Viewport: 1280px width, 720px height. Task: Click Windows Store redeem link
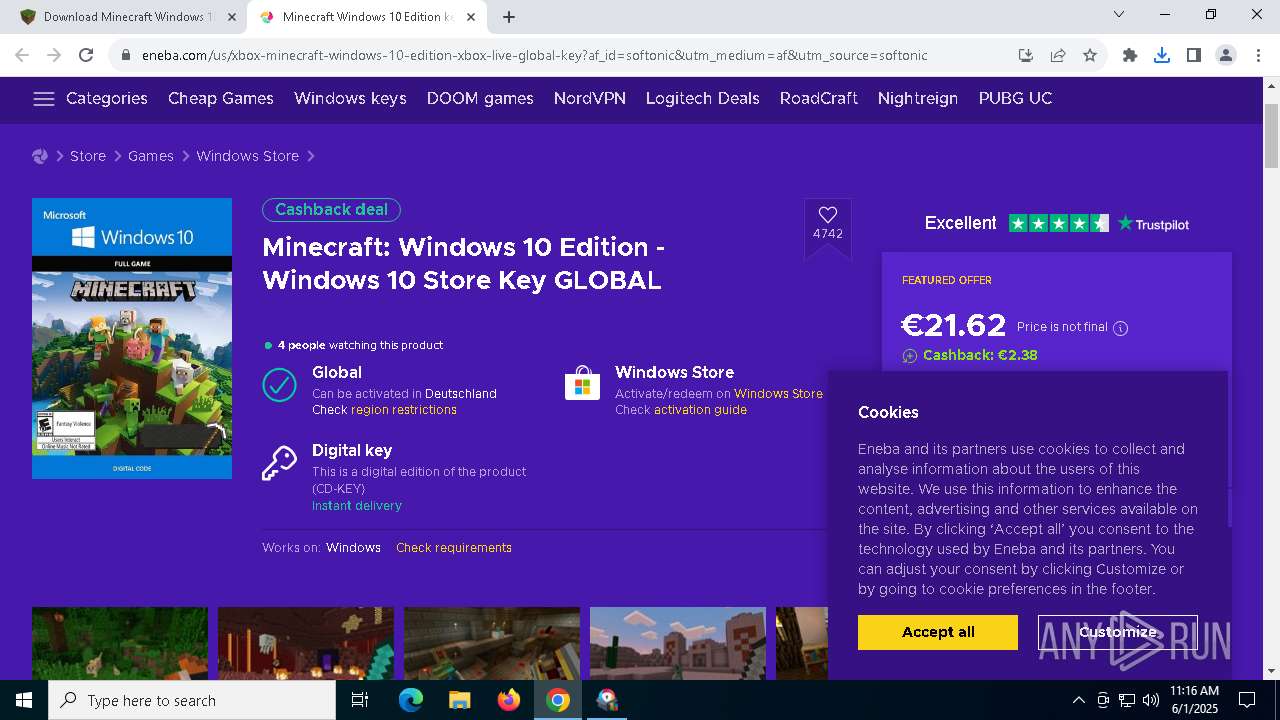[x=778, y=394]
